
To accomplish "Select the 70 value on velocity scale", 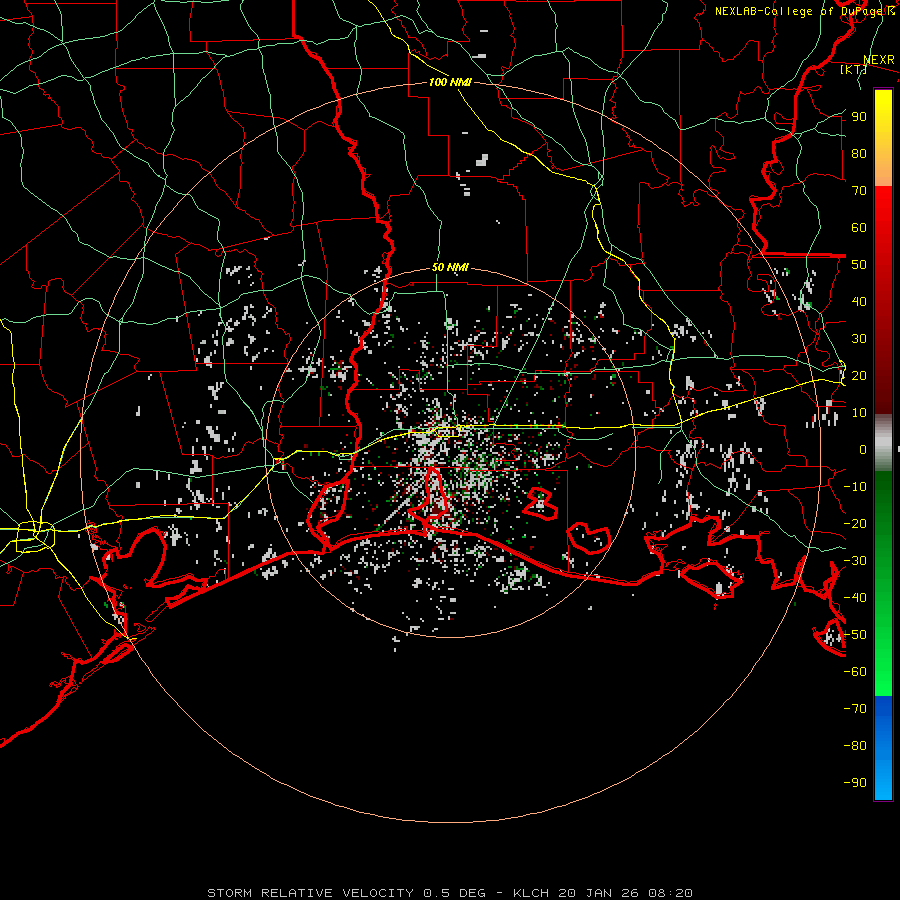I will click(x=859, y=191).
